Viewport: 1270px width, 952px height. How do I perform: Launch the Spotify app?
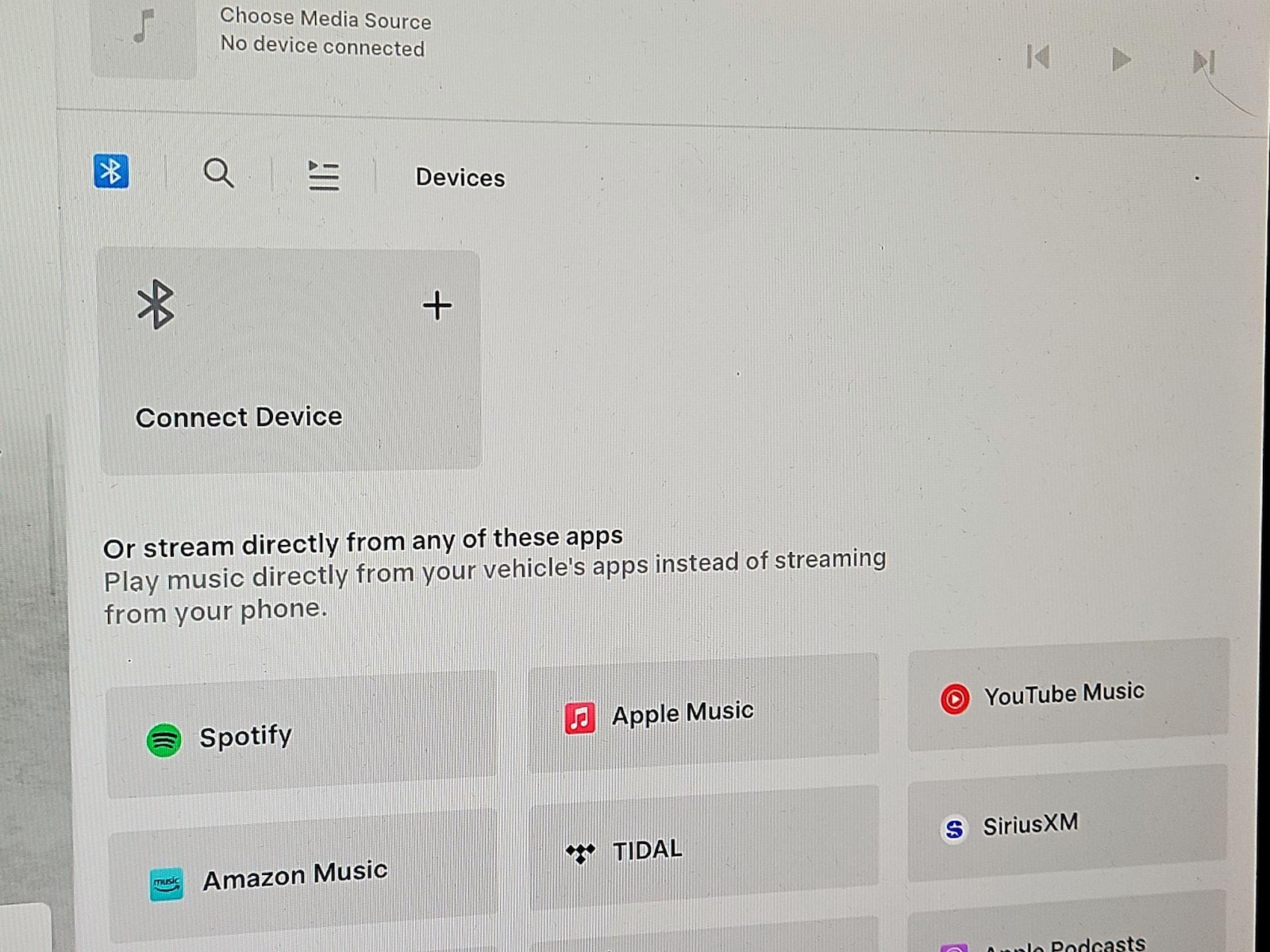[x=302, y=734]
